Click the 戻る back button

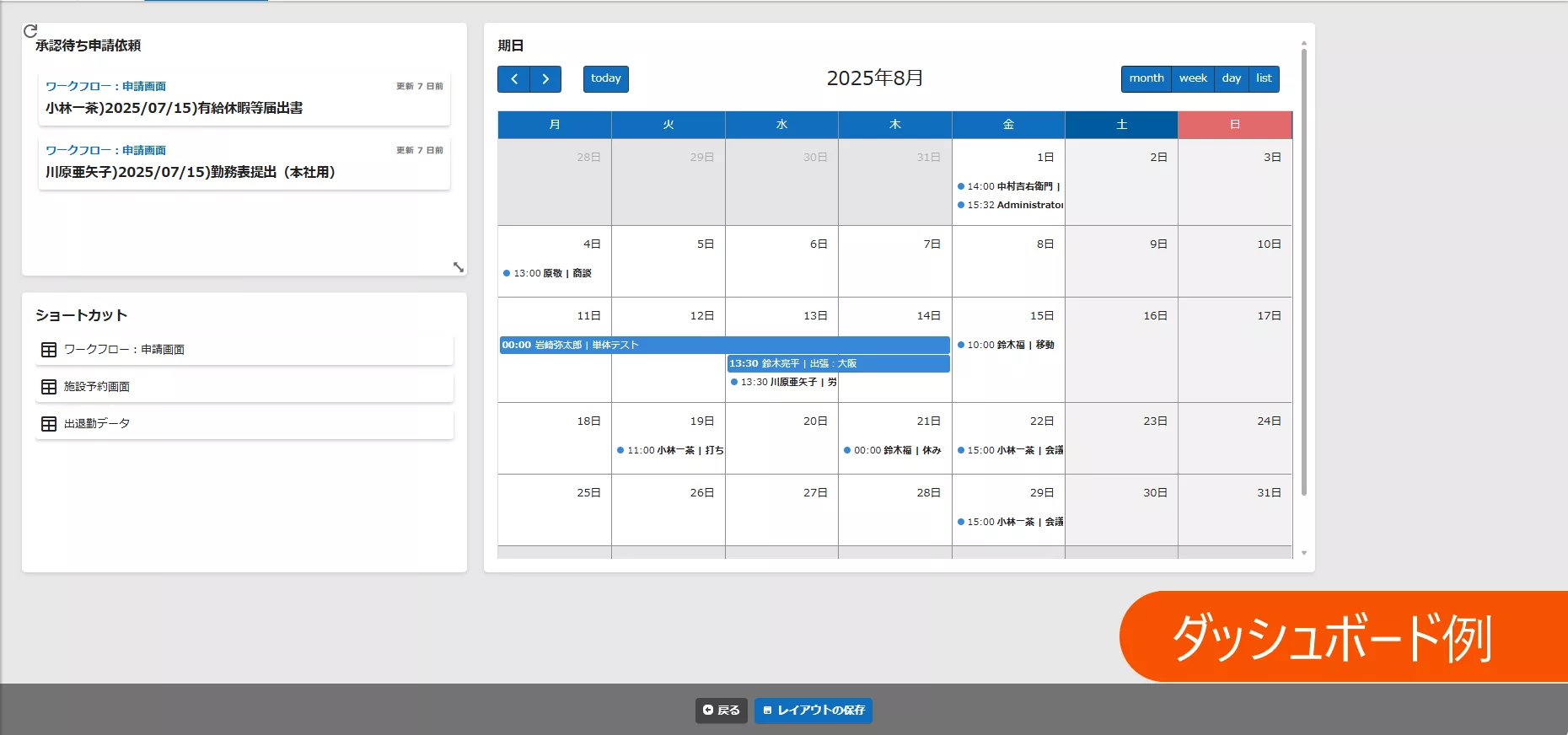(722, 711)
